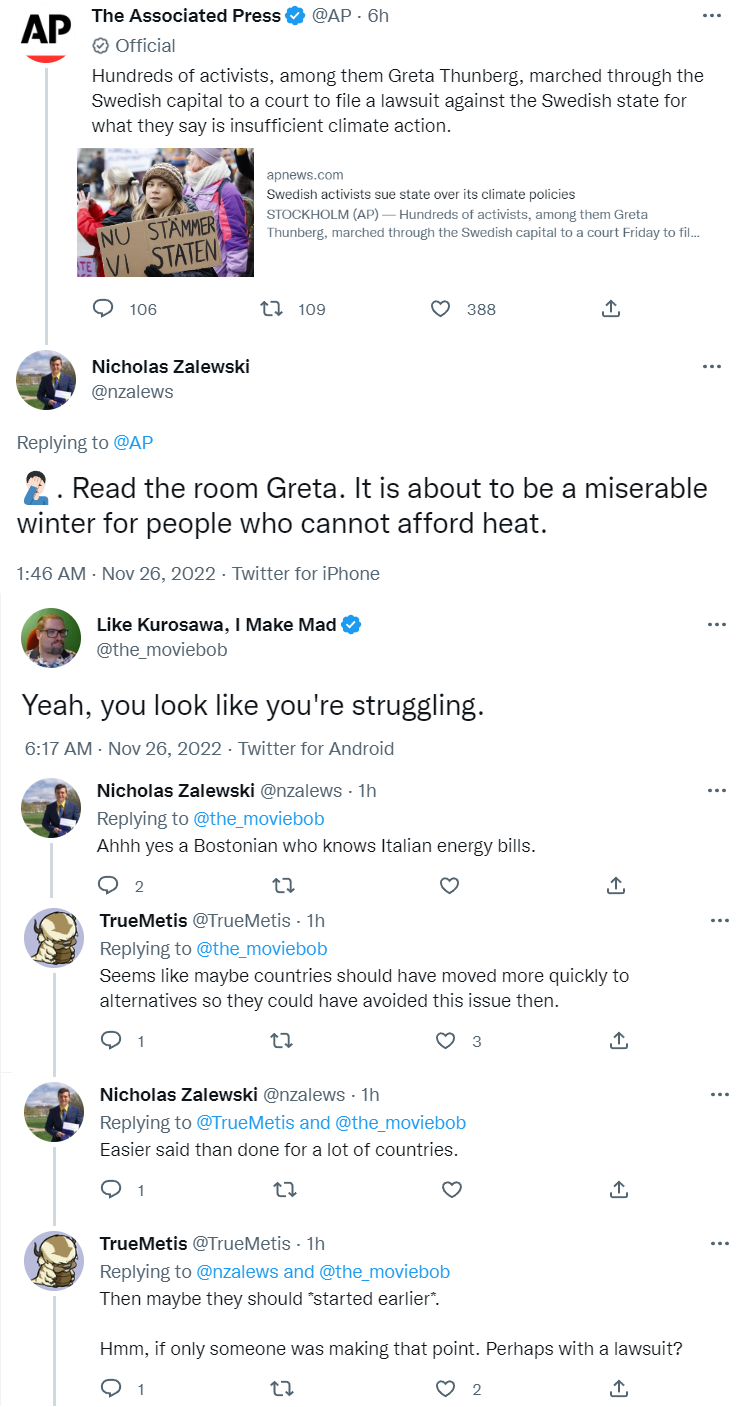Open the @AP mention in 'Replying to'

pos(133,442)
